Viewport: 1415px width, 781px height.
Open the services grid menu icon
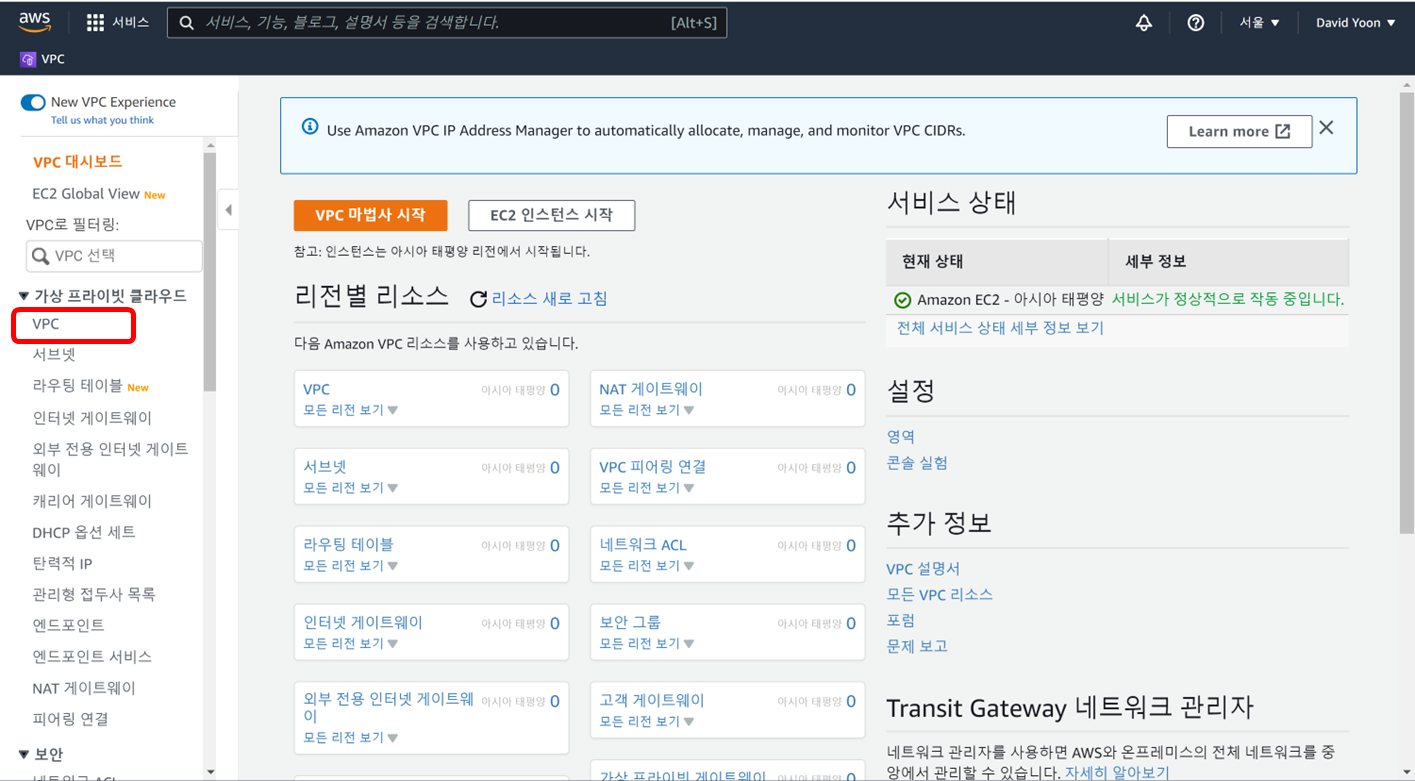(96, 23)
